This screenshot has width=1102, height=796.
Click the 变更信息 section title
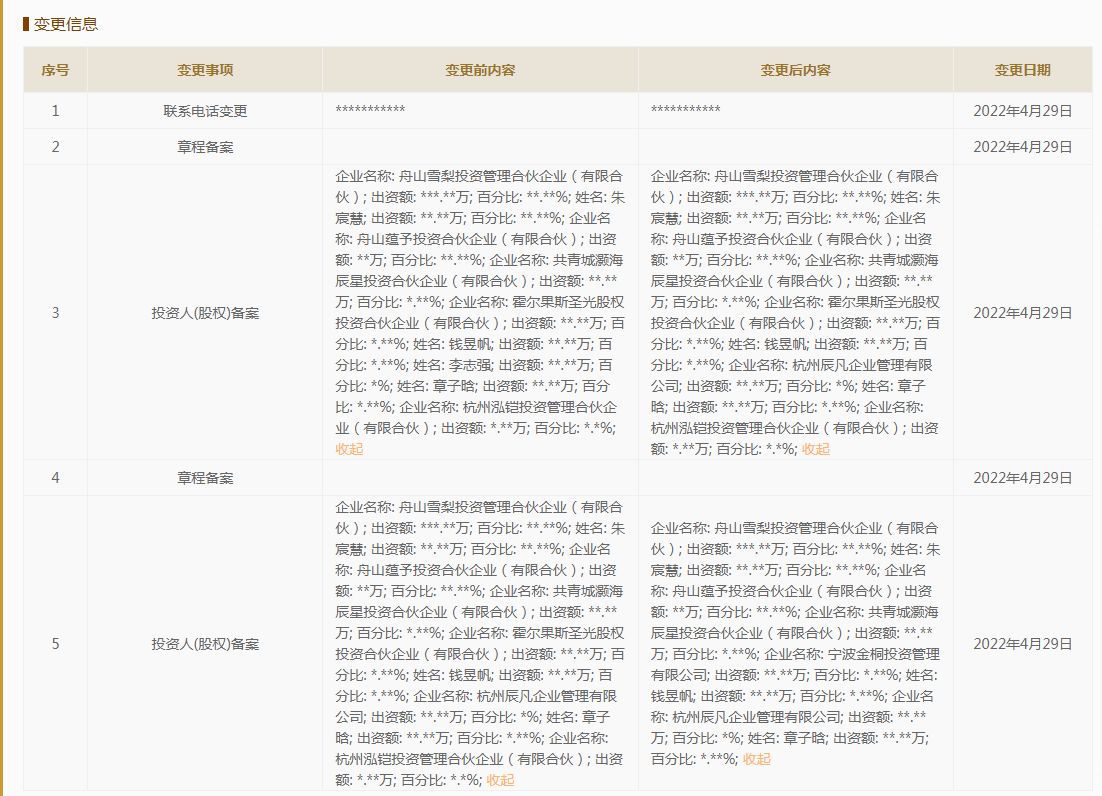pos(66,24)
